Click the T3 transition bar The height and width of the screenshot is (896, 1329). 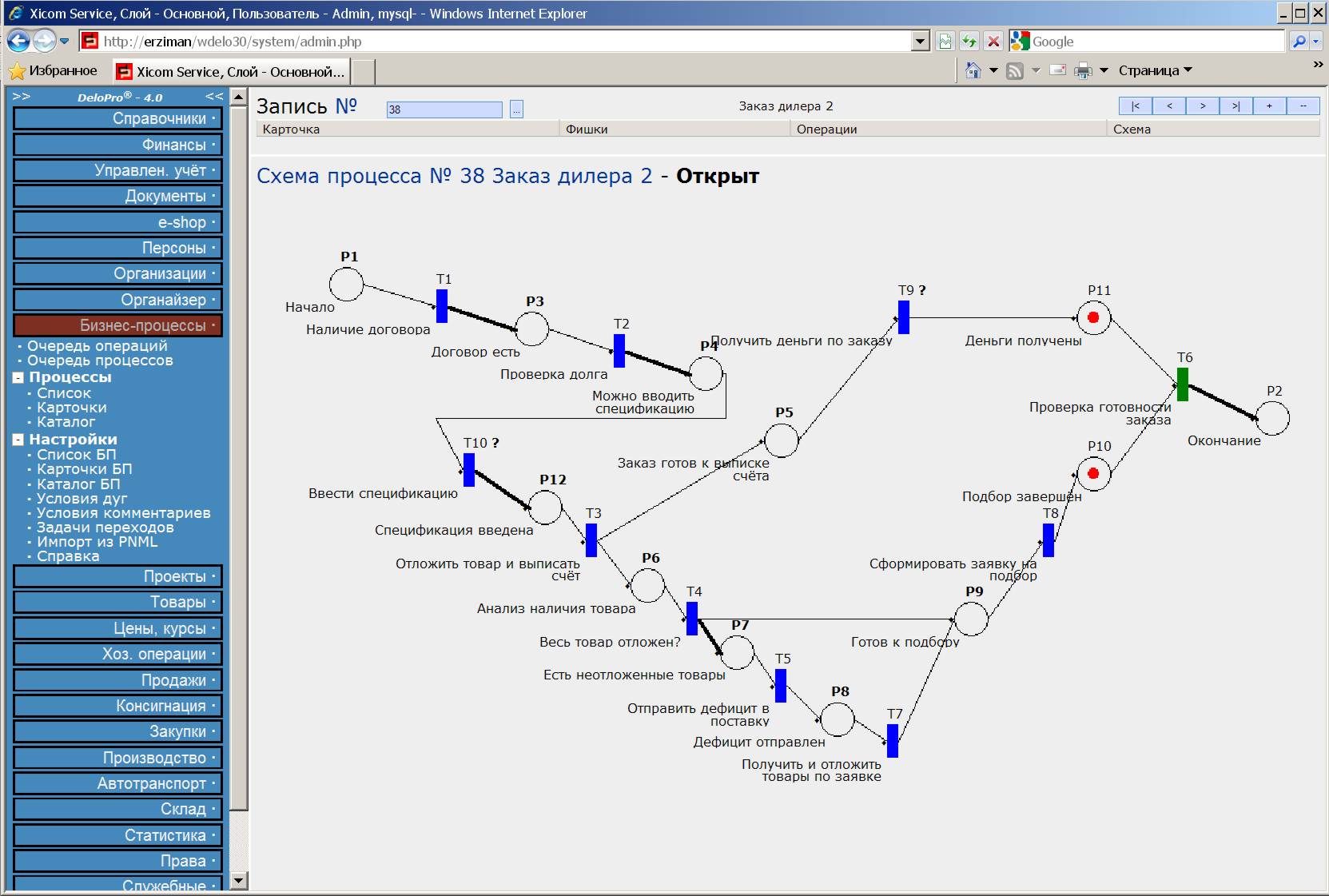coord(591,540)
